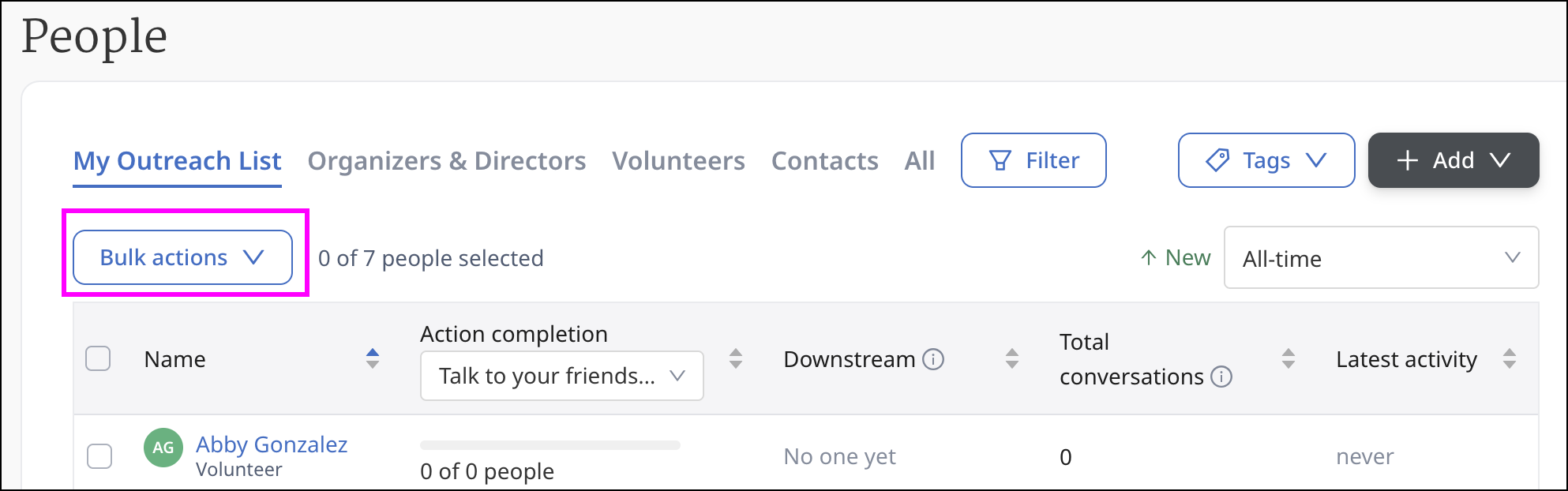1568x491 pixels.
Task: Open the 'Talk to your friends...' action dropdown
Action: tap(561, 376)
